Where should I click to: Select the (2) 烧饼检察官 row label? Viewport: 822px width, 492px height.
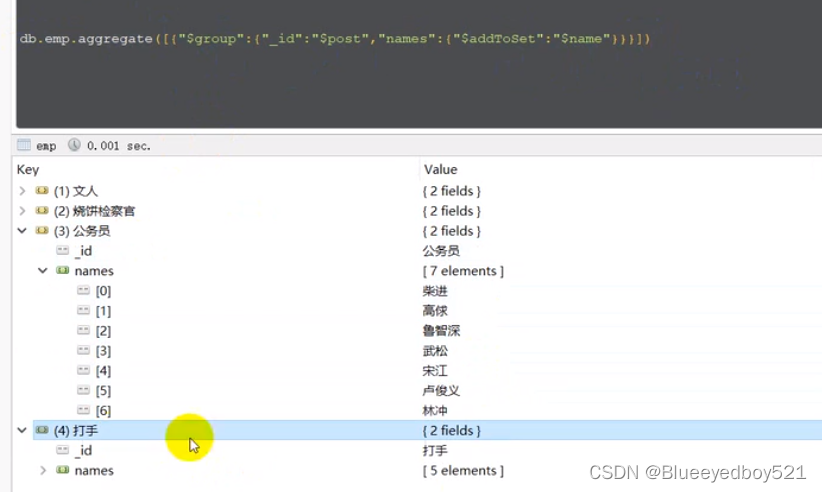[x=94, y=211]
